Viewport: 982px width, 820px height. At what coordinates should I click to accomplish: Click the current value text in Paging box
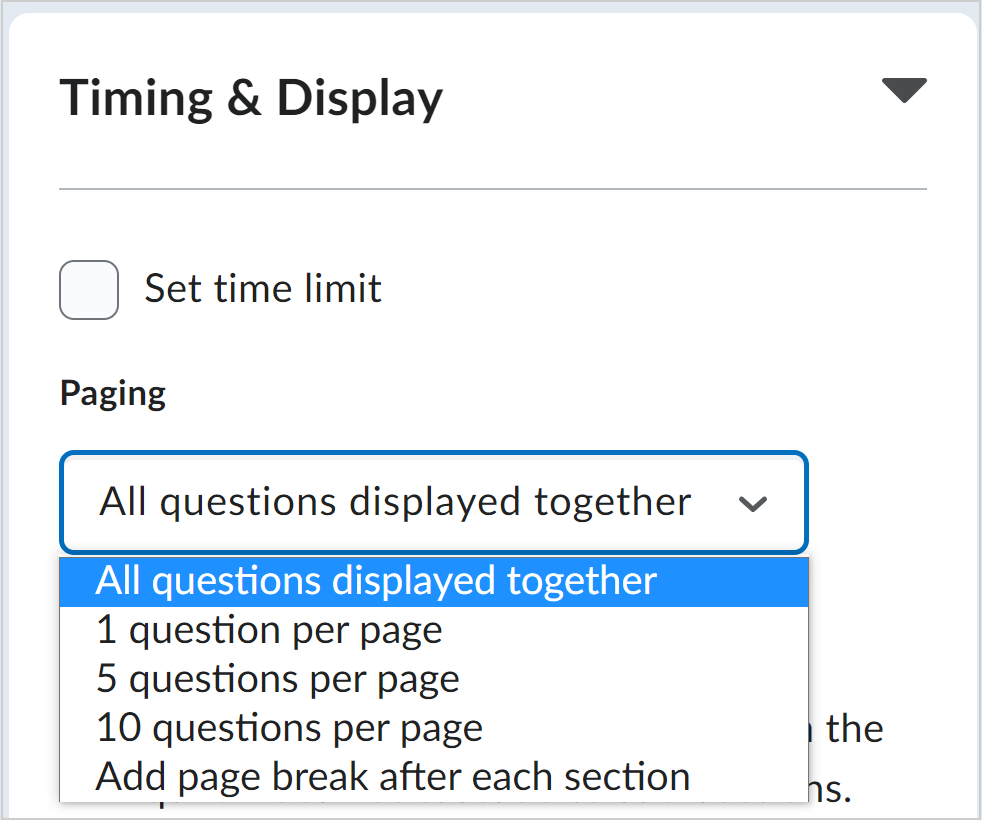pos(395,502)
